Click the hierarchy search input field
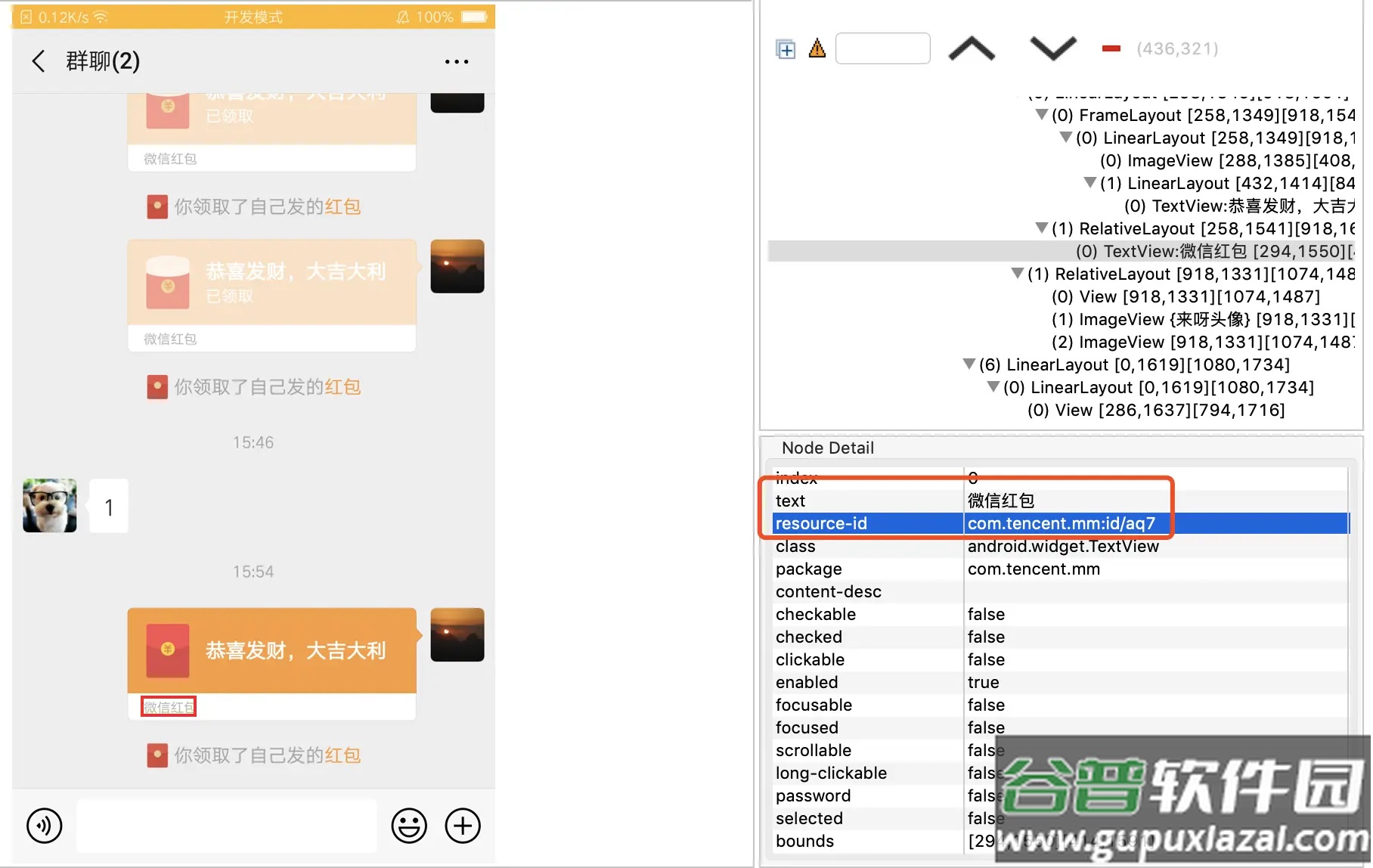Image resolution: width=1373 pixels, height=868 pixels. 882,49
